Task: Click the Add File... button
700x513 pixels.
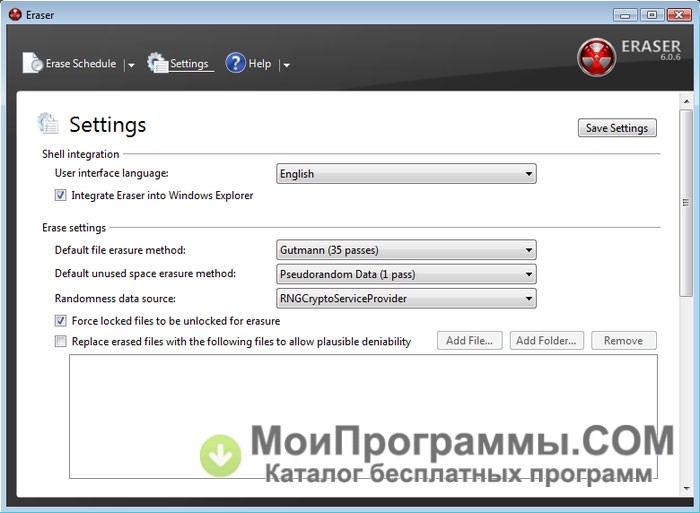Action: 469,341
